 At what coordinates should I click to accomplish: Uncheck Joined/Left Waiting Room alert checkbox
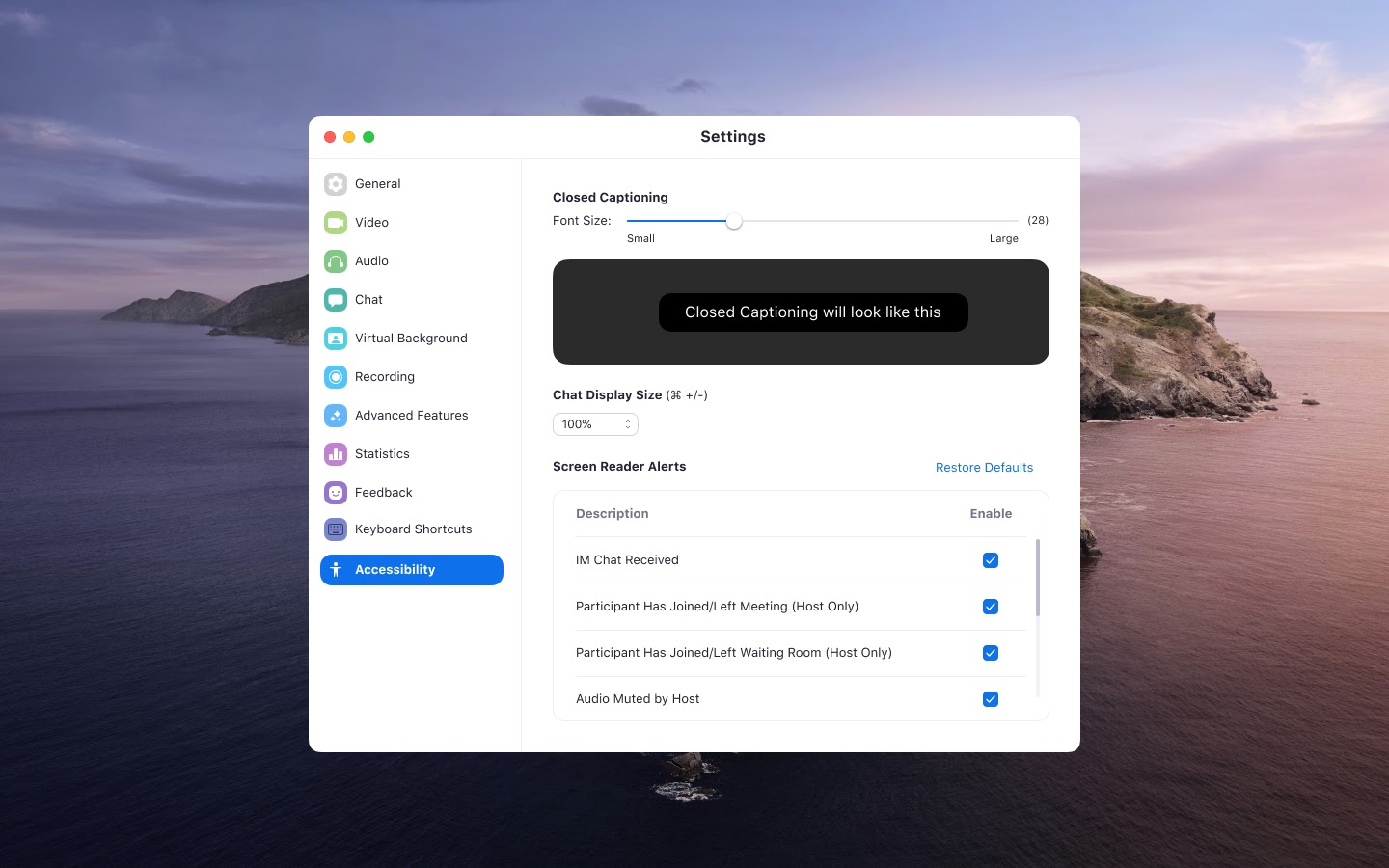pos(991,653)
